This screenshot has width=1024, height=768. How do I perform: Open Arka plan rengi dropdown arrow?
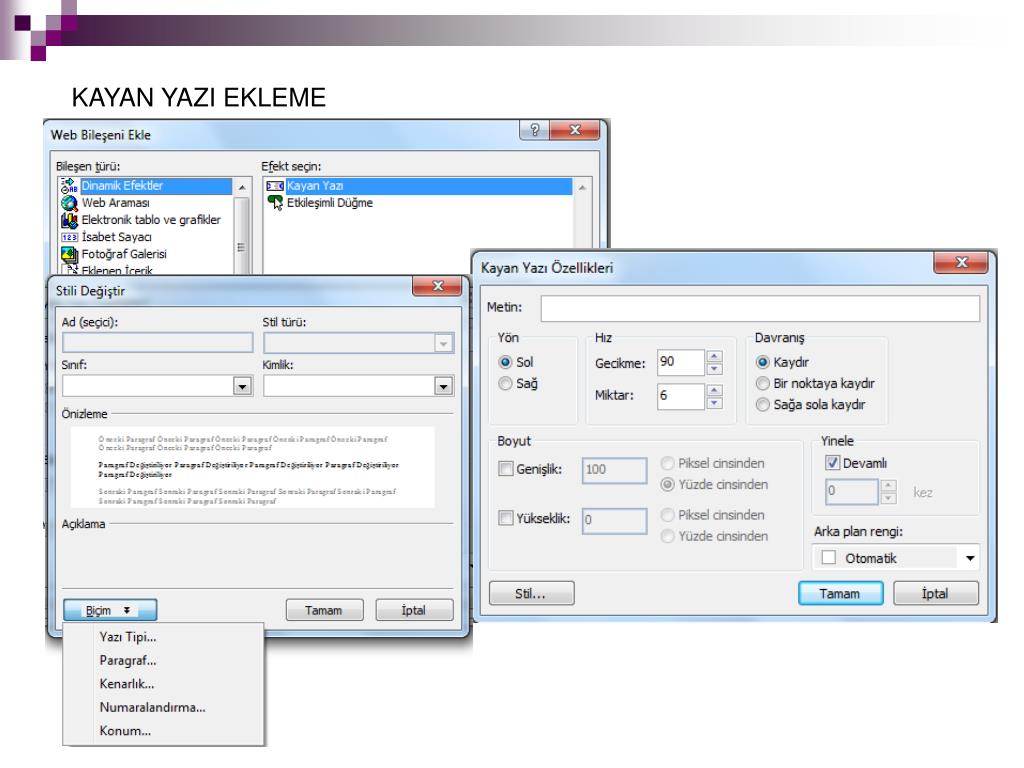pyautogui.click(x=970, y=558)
